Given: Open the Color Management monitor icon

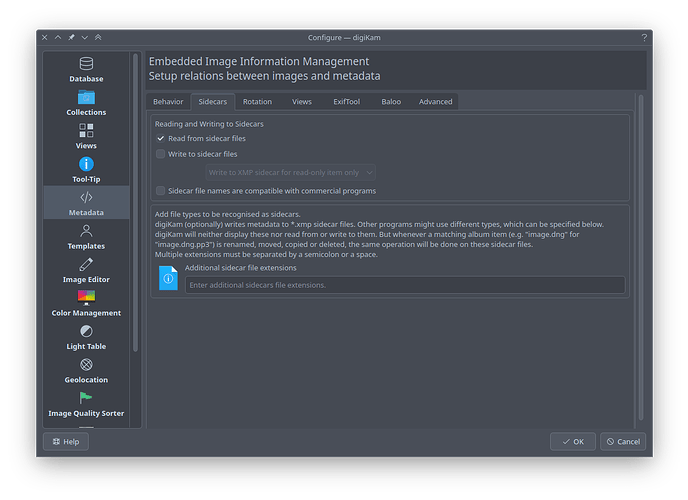Looking at the screenshot, I should click(x=86, y=298).
